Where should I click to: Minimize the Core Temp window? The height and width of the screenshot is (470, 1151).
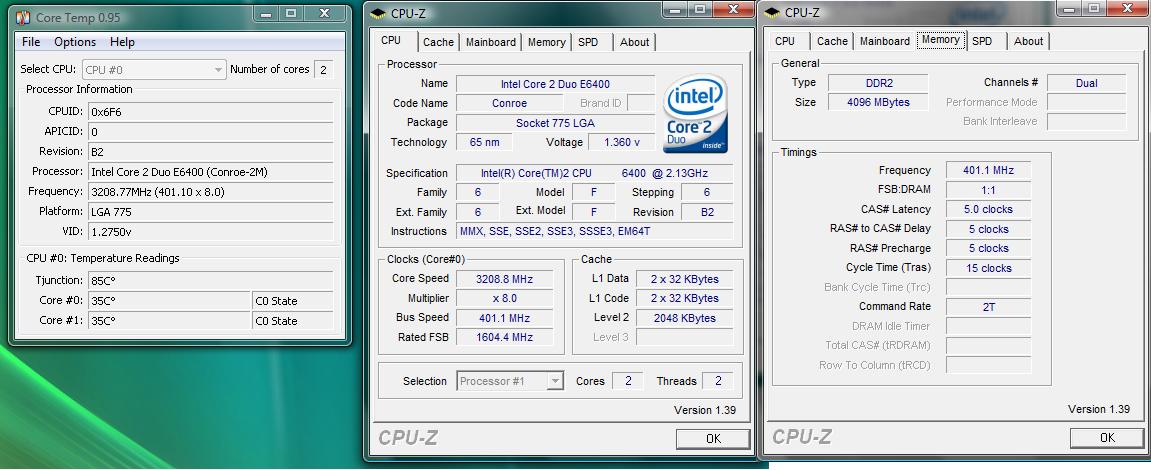(266, 13)
